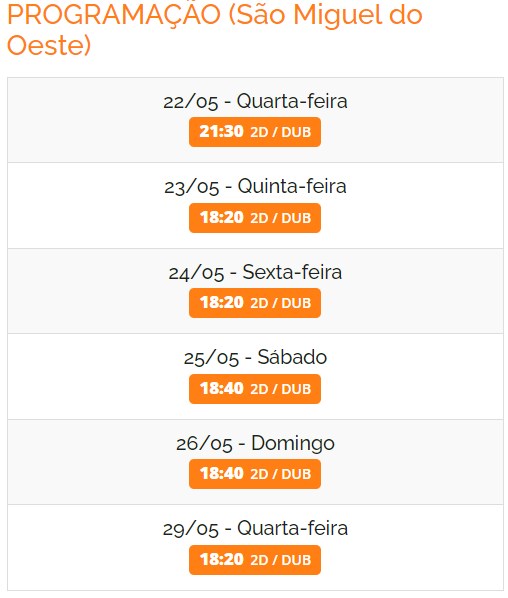Click the PROGRAMAÇÃO (São Miguel do Oeste) heading
Viewport: 508px width, 598px height.
(215, 30)
